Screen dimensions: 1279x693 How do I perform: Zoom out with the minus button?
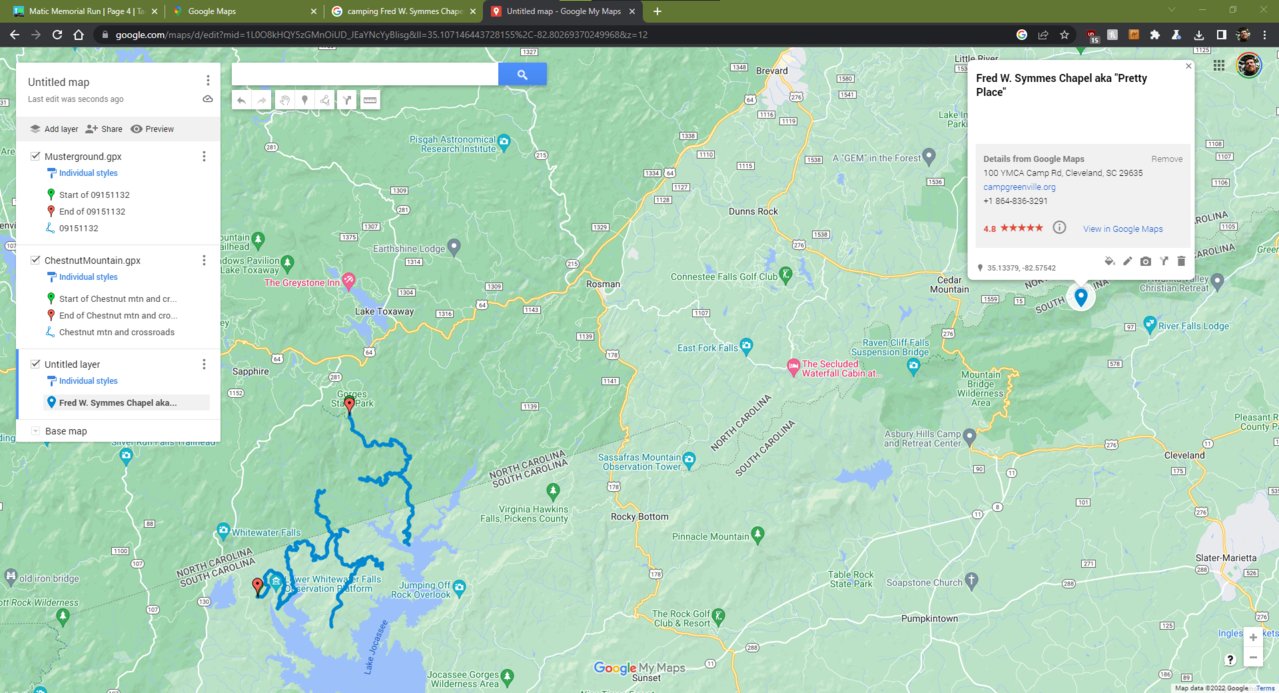(x=1253, y=657)
